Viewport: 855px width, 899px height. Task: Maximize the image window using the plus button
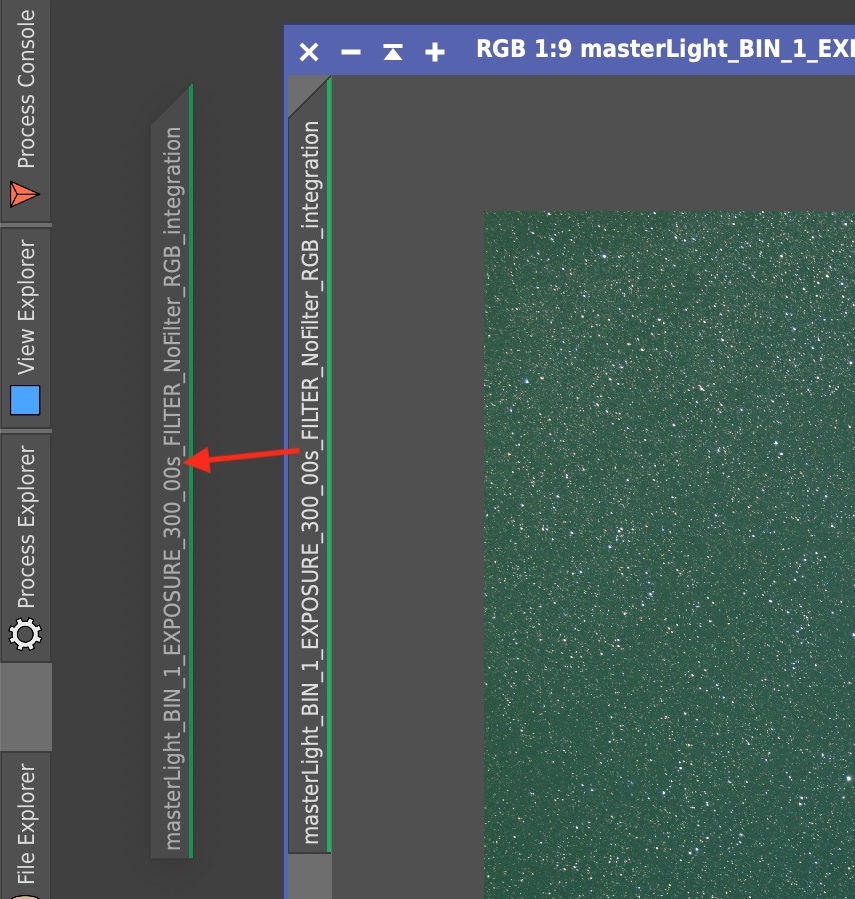pyautogui.click(x=435, y=51)
